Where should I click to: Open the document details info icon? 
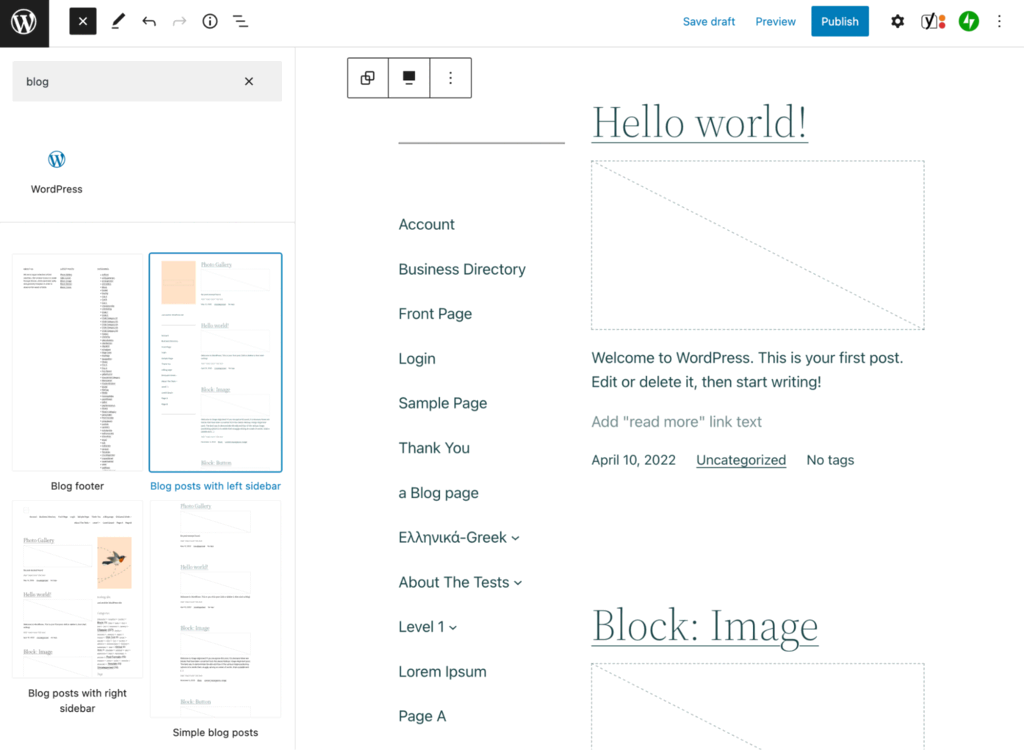pos(210,22)
